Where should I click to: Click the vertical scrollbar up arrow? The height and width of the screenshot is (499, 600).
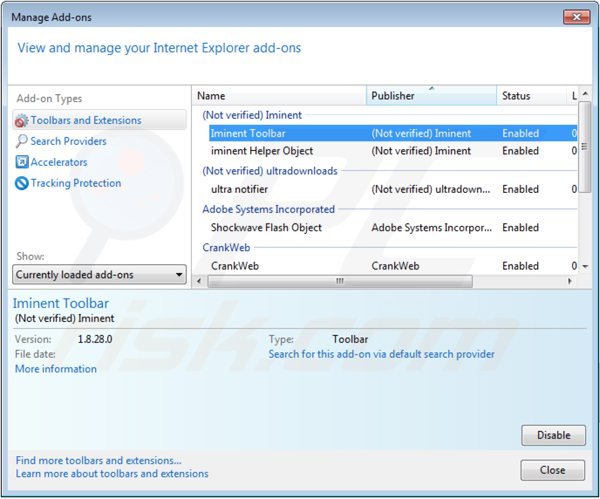(585, 94)
